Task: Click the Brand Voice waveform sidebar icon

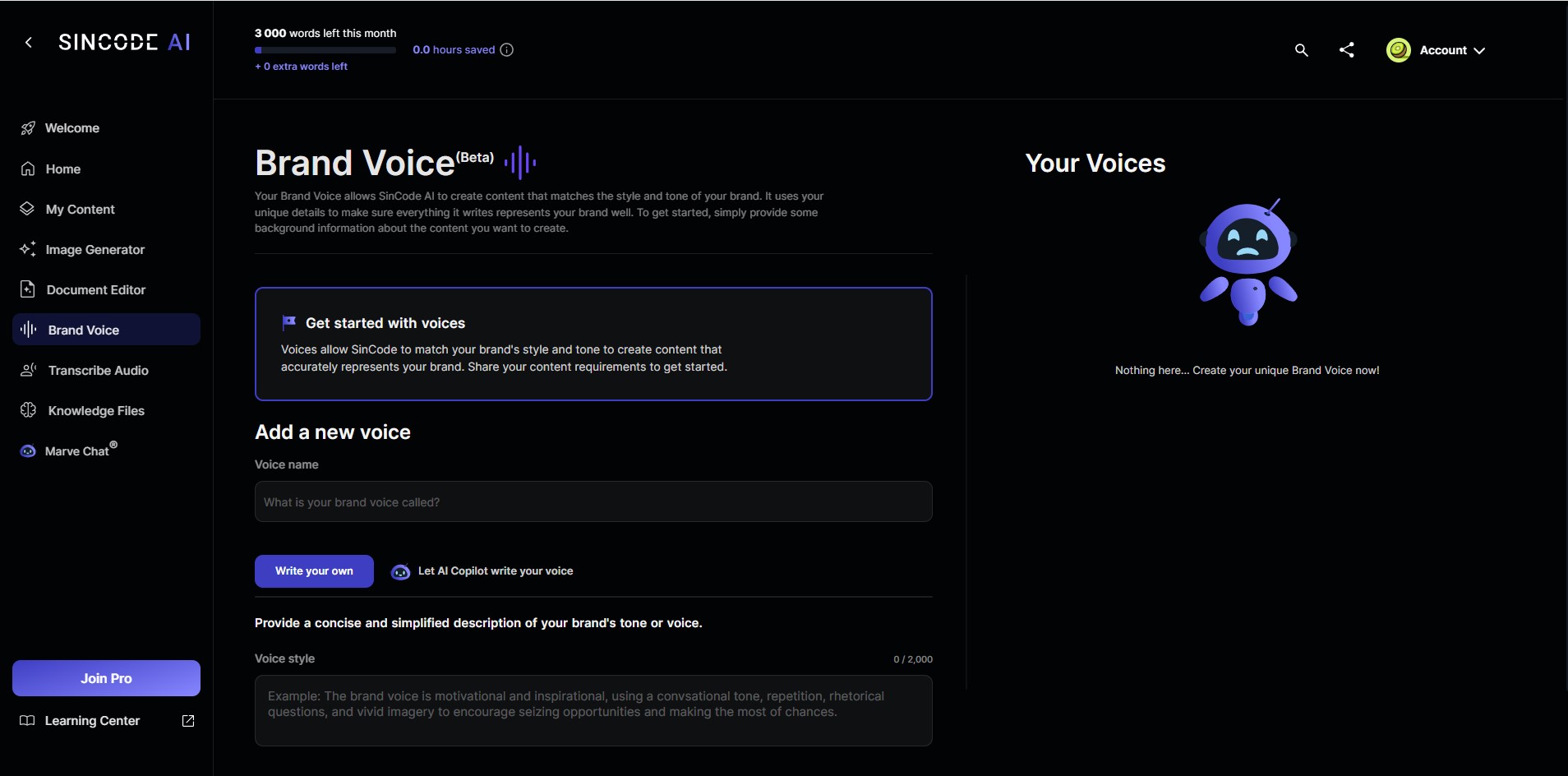Action: 29,330
